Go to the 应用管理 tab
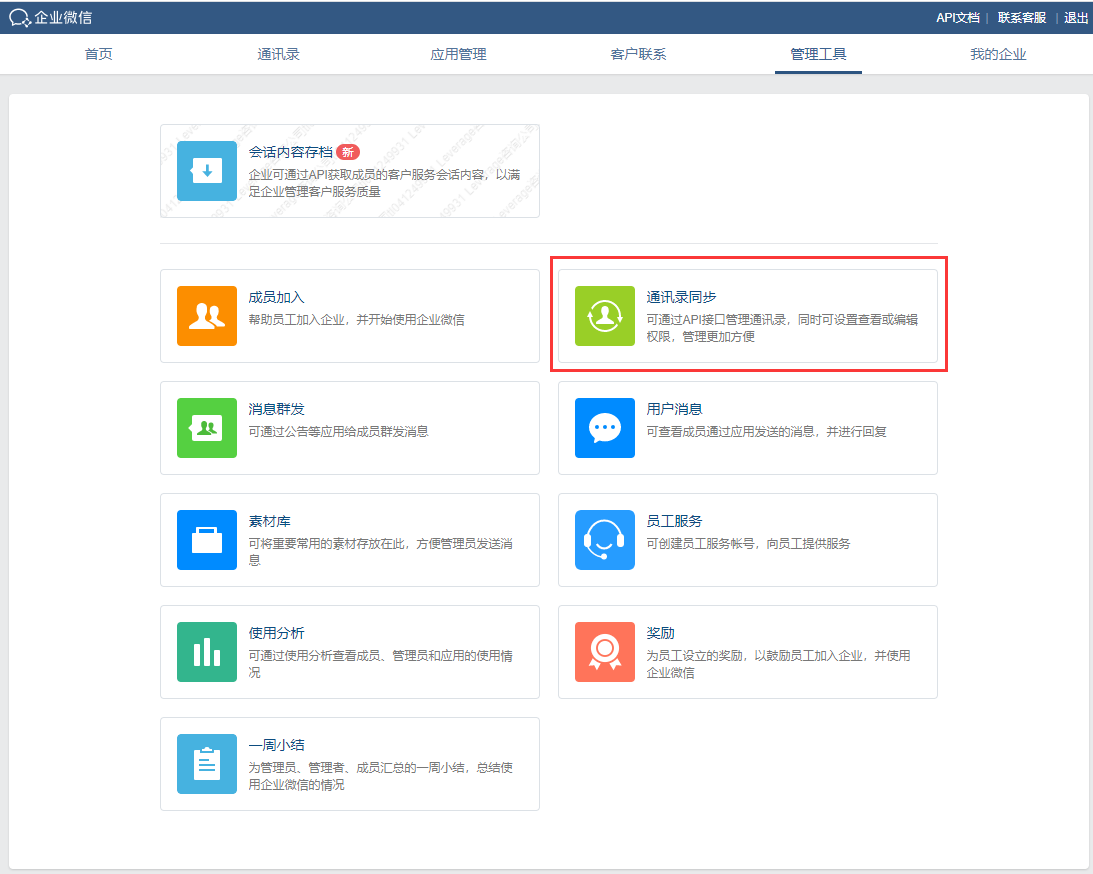Screen dimensions: 1093x874 pos(458,54)
